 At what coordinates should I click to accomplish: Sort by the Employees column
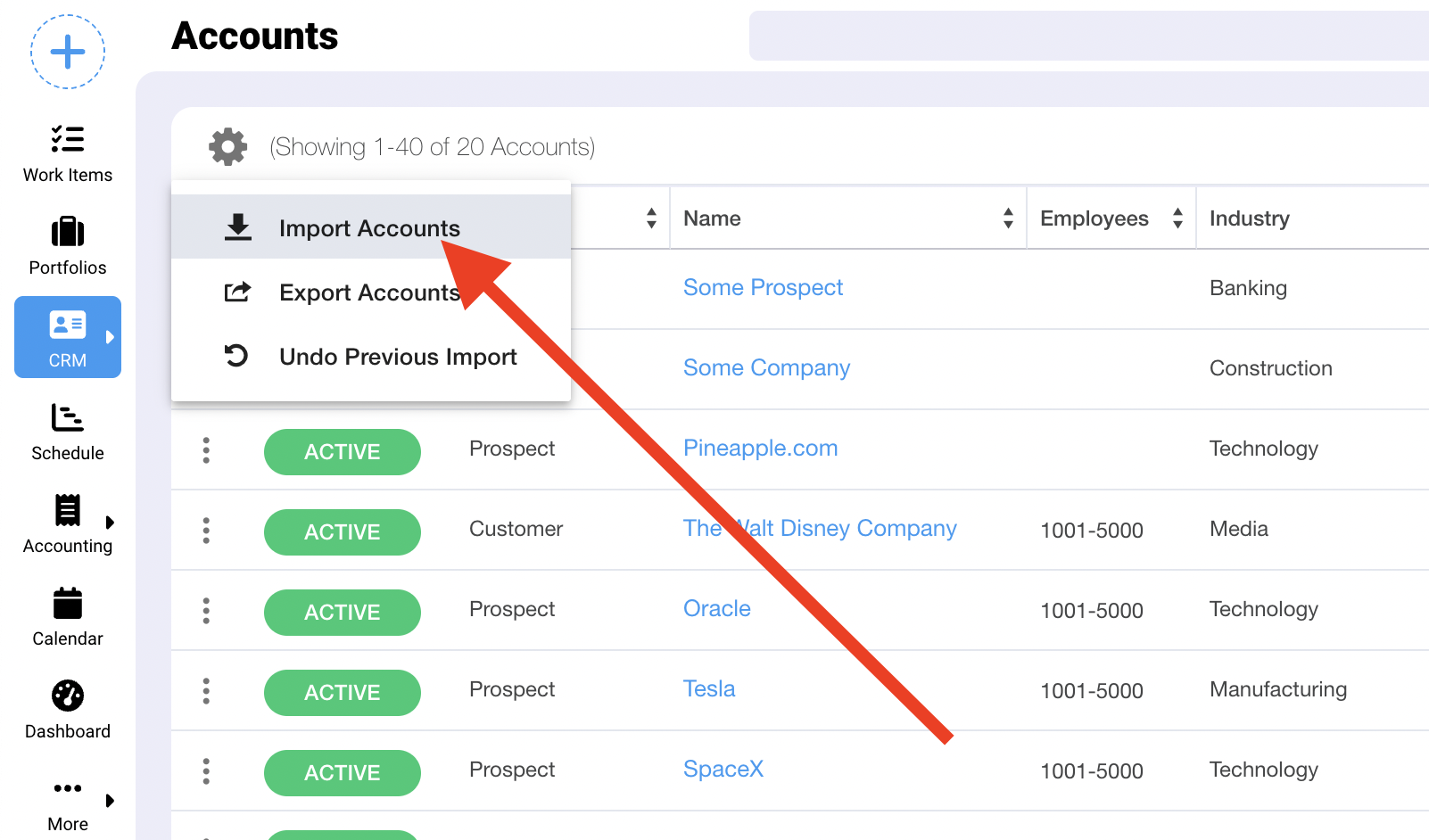pos(1177,218)
